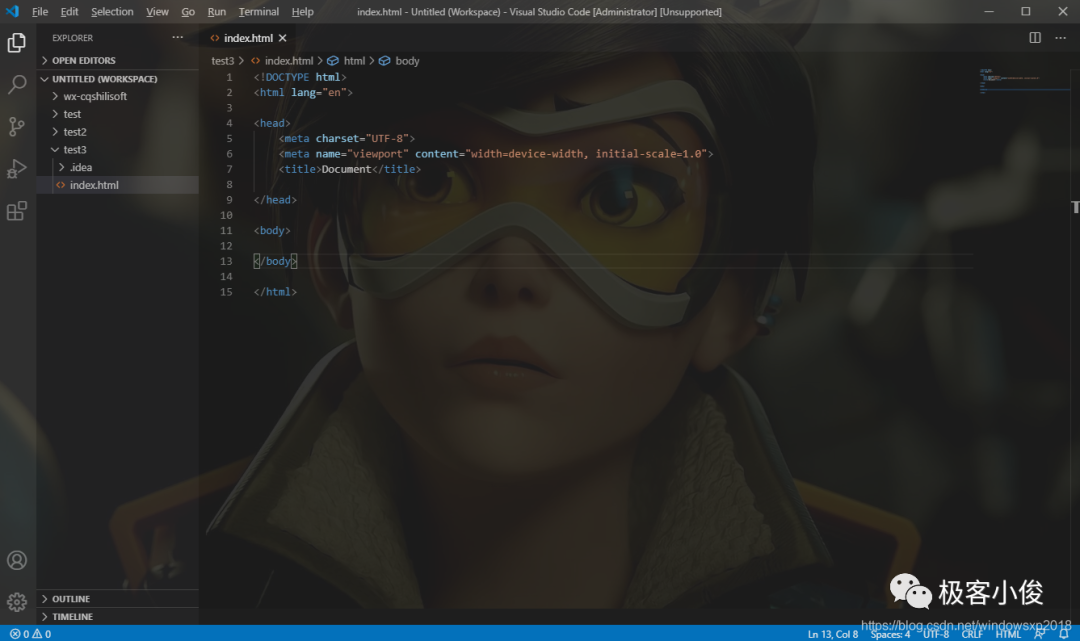Click UTF-8 encoding in status bar
This screenshot has width=1080, height=641.
936,634
